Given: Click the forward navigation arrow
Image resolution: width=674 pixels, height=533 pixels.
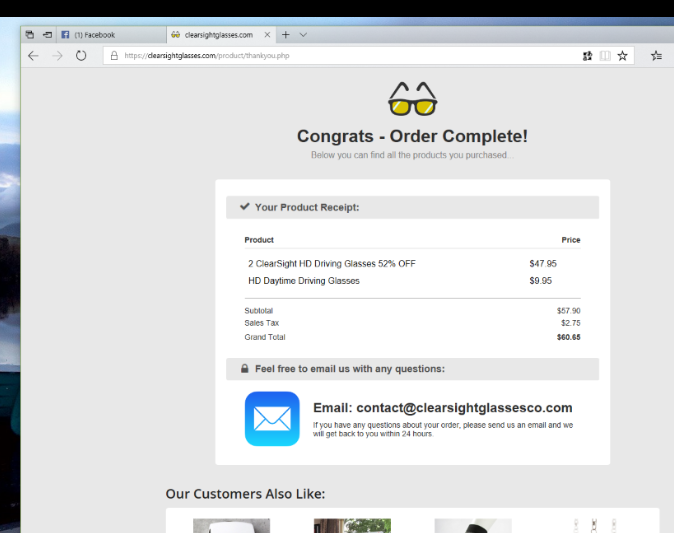Looking at the screenshot, I should (57, 55).
